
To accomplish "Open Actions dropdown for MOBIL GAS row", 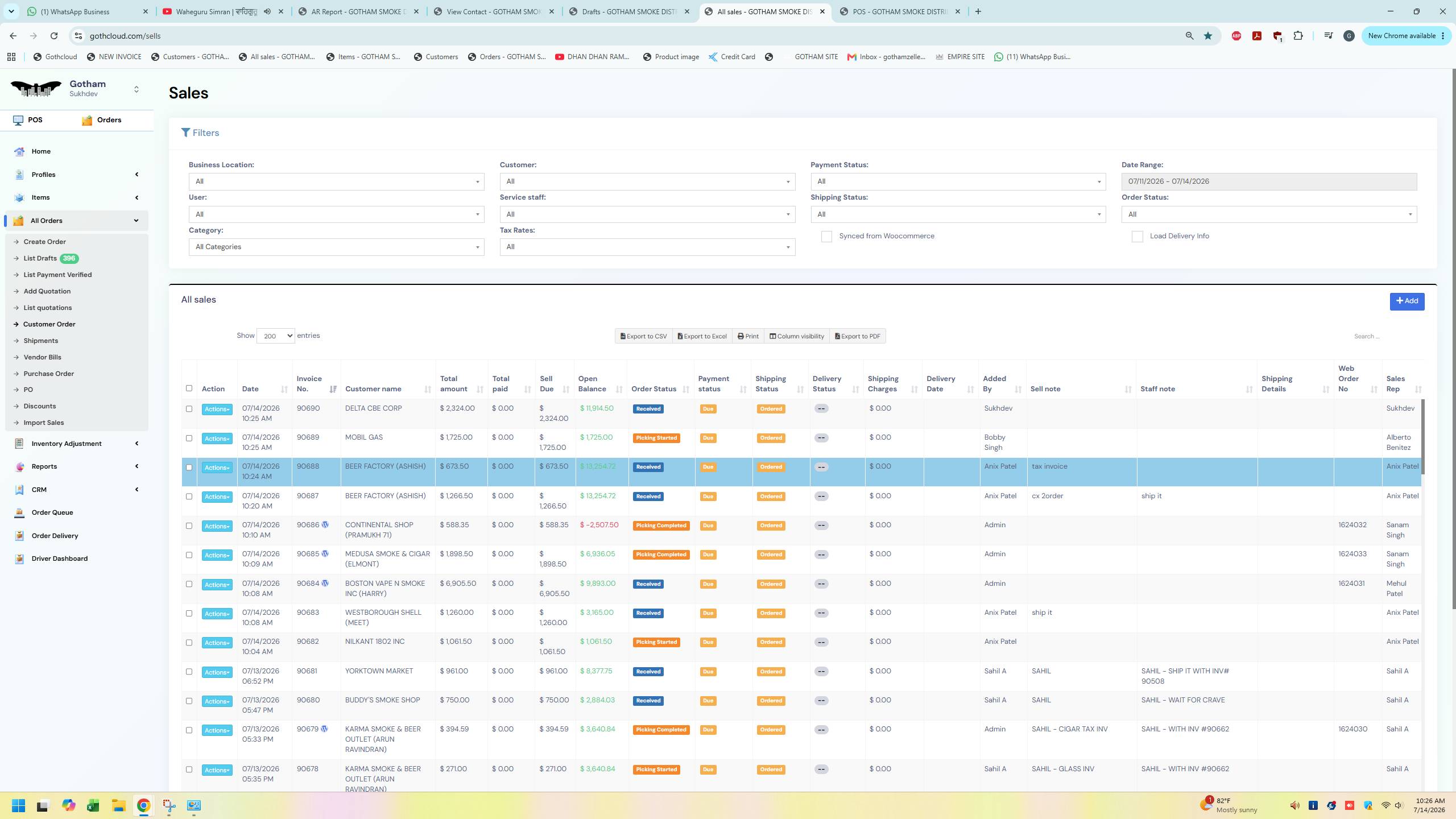I will tap(217, 439).
